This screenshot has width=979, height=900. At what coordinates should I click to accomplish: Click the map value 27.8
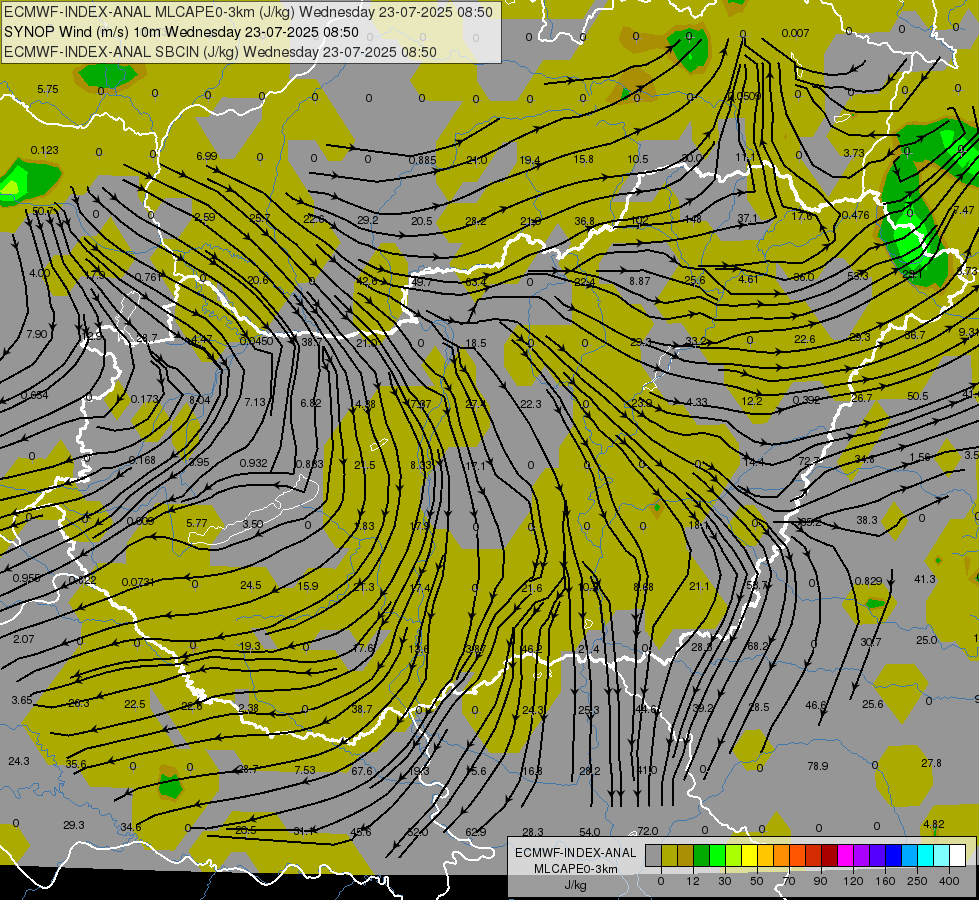[x=931, y=763]
